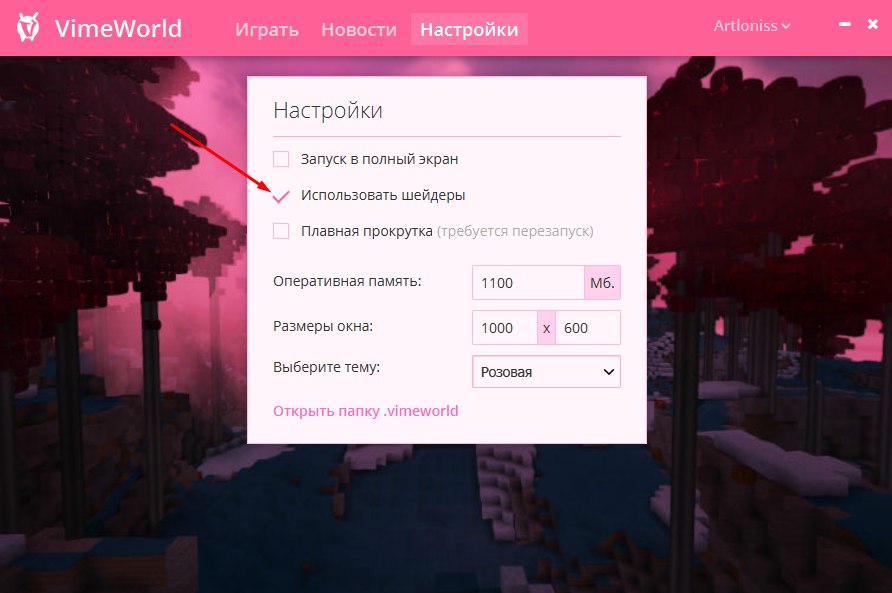
Task: Click the Использовать шейдеры label text
Action: click(x=383, y=195)
